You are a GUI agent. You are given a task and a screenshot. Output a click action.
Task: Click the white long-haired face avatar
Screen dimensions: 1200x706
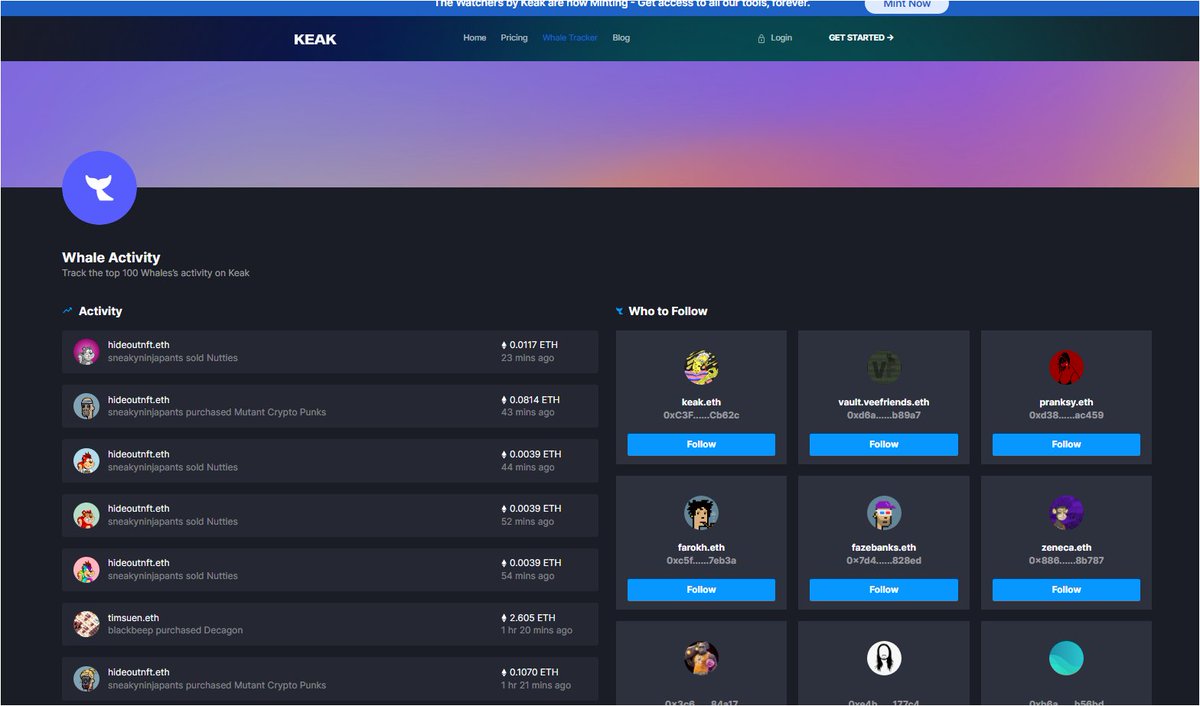pyautogui.click(x=884, y=658)
